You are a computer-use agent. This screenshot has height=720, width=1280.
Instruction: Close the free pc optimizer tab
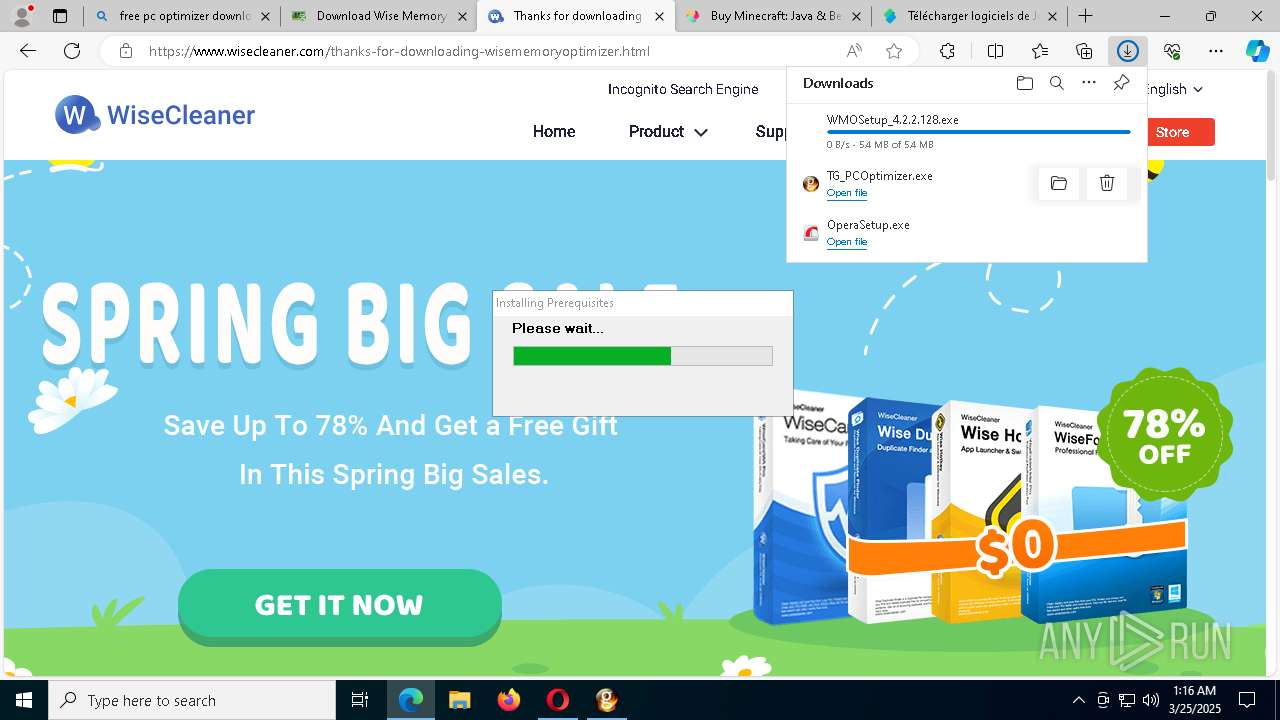pos(265,16)
